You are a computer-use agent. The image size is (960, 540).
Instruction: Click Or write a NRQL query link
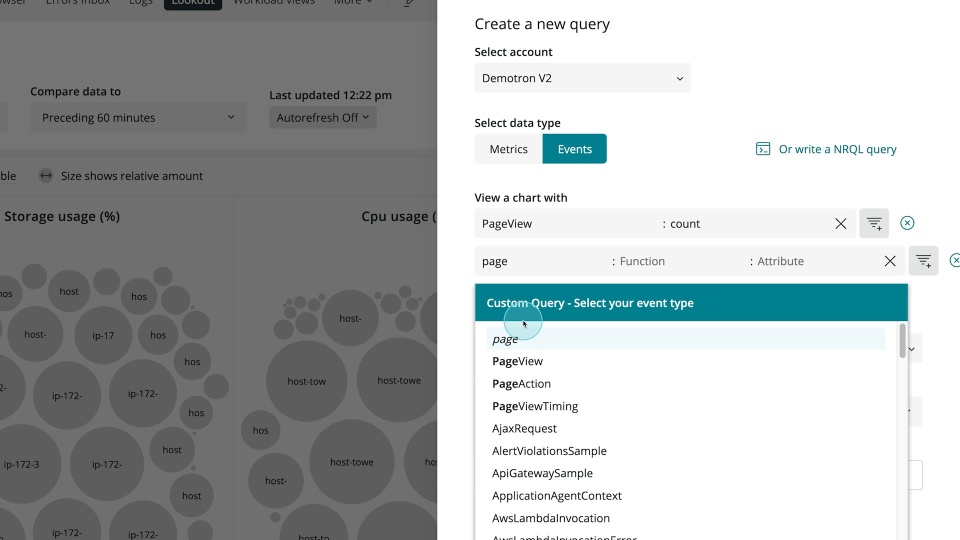(837, 149)
